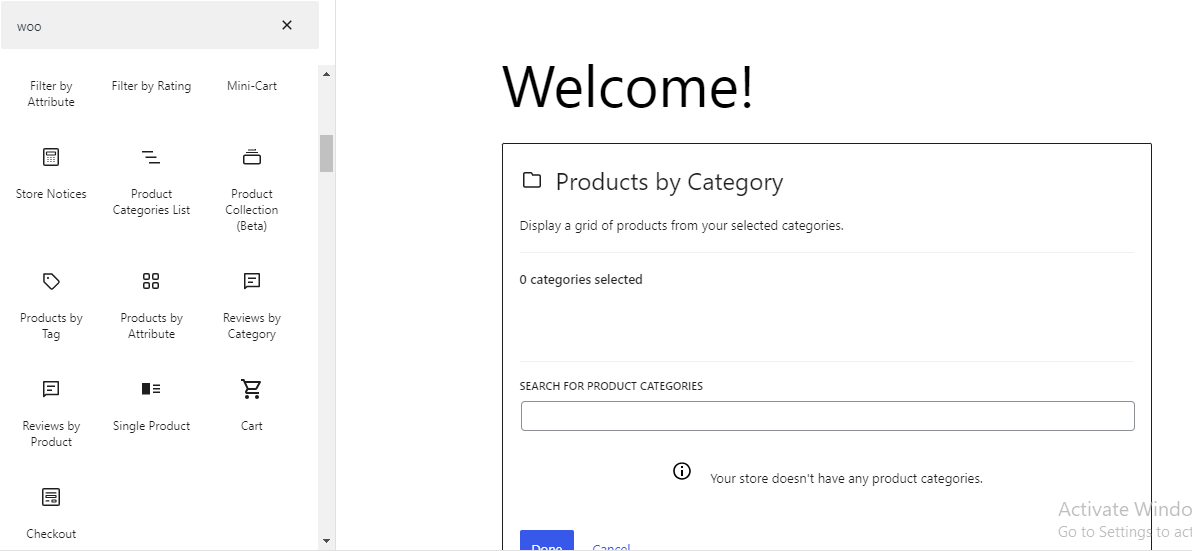Insert the Products by Tag block

[51, 304]
